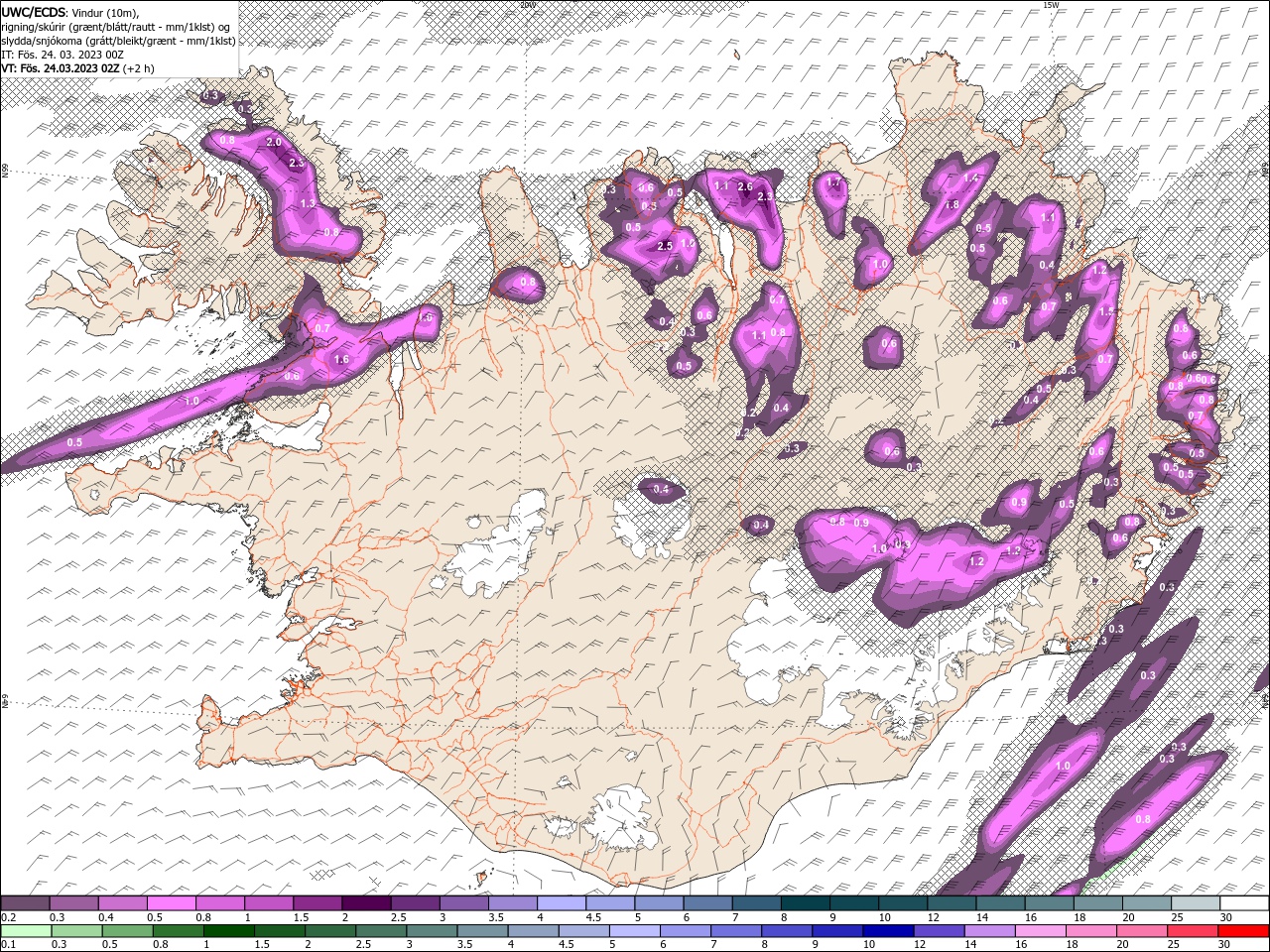Click the 'slydda/snjókoma' description line
Viewport: 1270px width, 952px height.
118,41
